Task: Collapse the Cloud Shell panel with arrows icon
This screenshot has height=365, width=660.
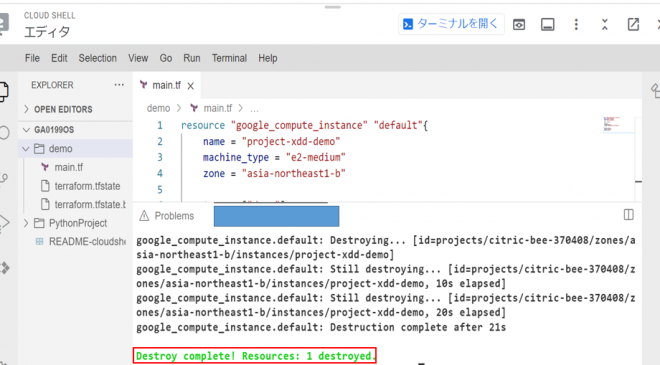Action: click(x=605, y=24)
